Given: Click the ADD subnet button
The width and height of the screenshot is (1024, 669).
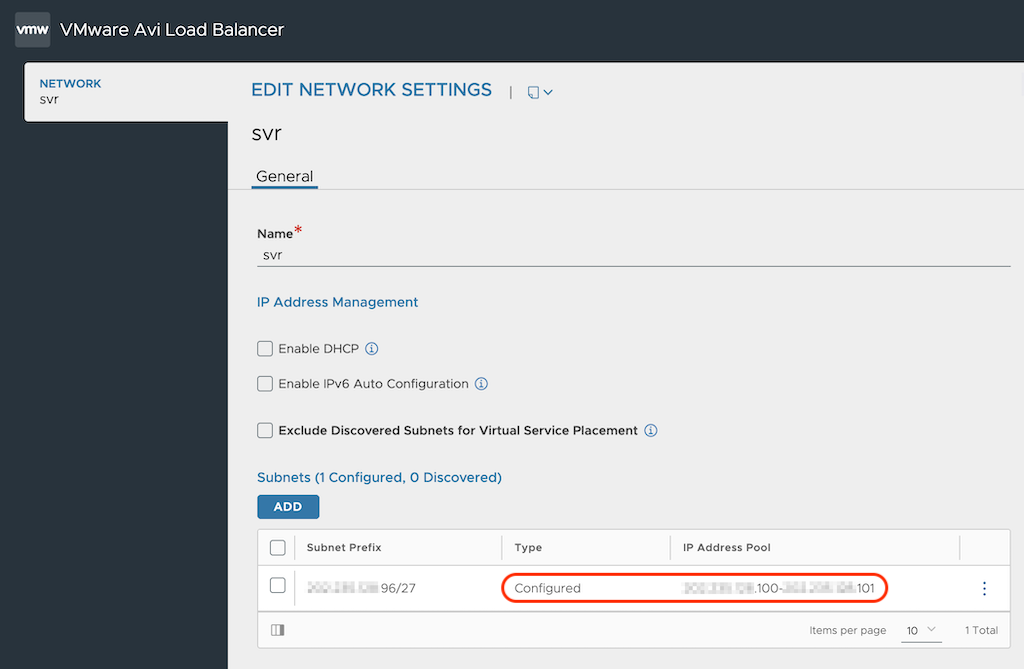Looking at the screenshot, I should (x=288, y=507).
